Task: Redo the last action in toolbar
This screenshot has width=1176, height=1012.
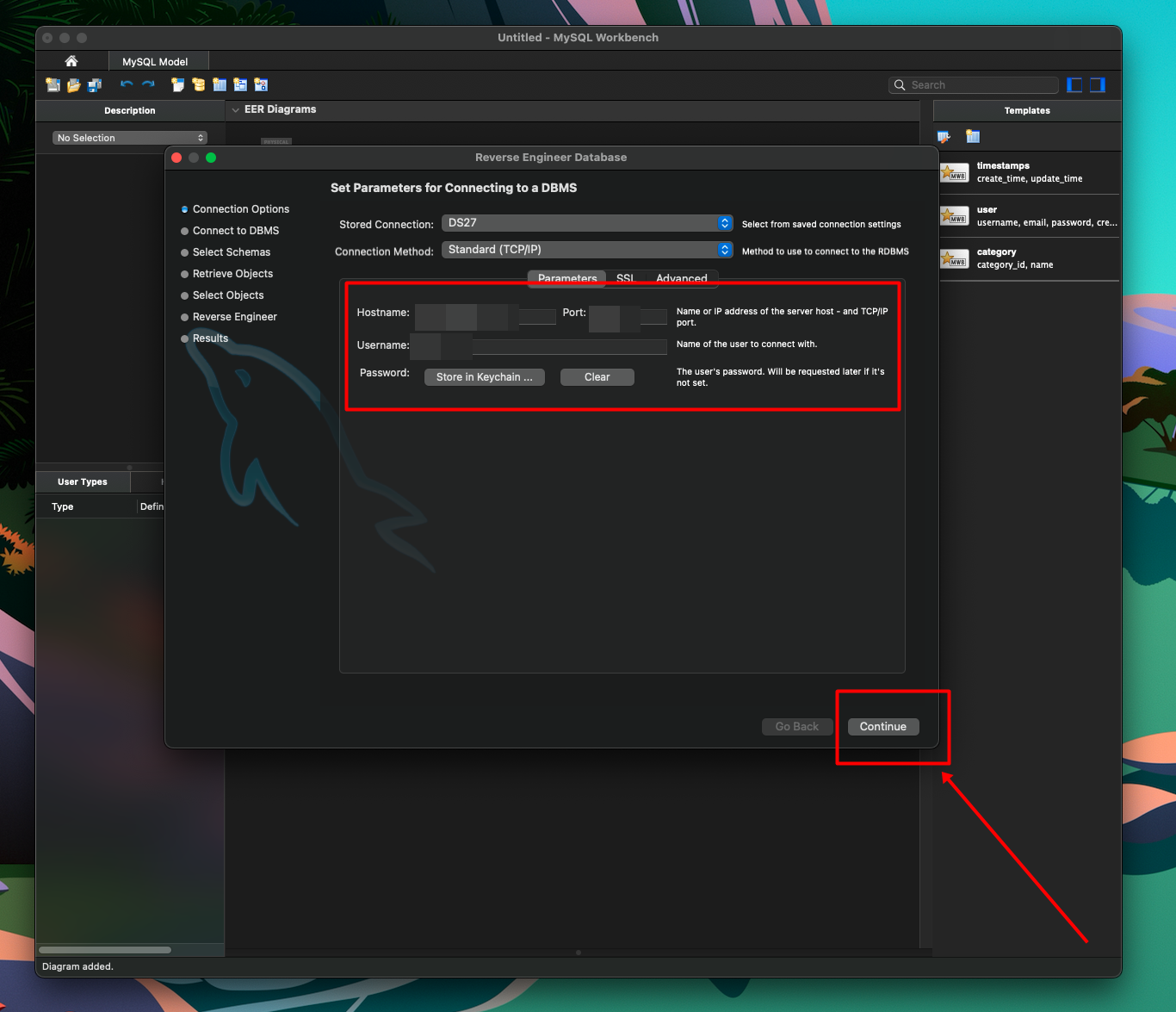Action: point(148,84)
